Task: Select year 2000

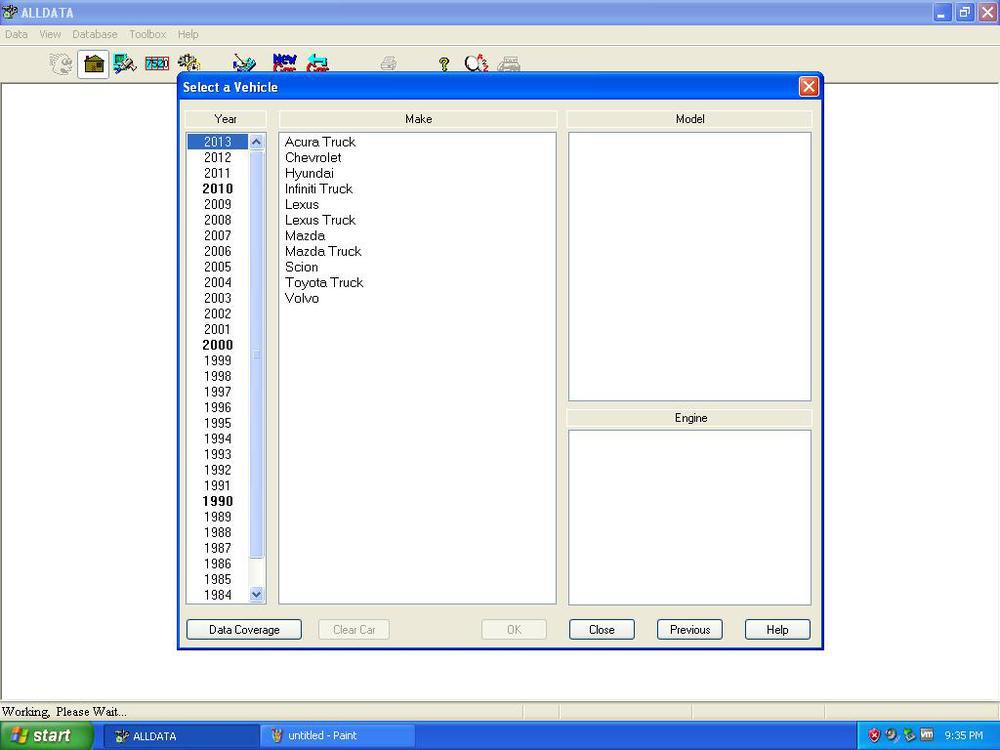Action: [x=217, y=345]
